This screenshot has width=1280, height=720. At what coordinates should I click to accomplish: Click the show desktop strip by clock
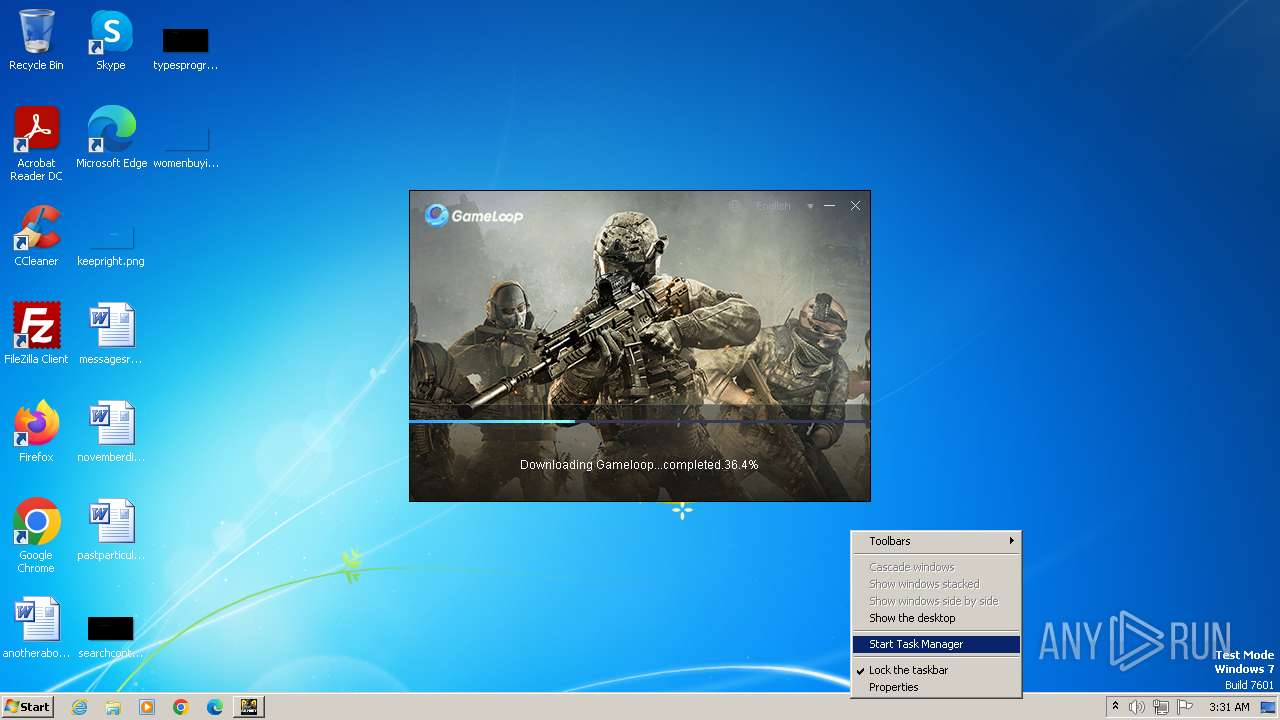tap(1268, 707)
